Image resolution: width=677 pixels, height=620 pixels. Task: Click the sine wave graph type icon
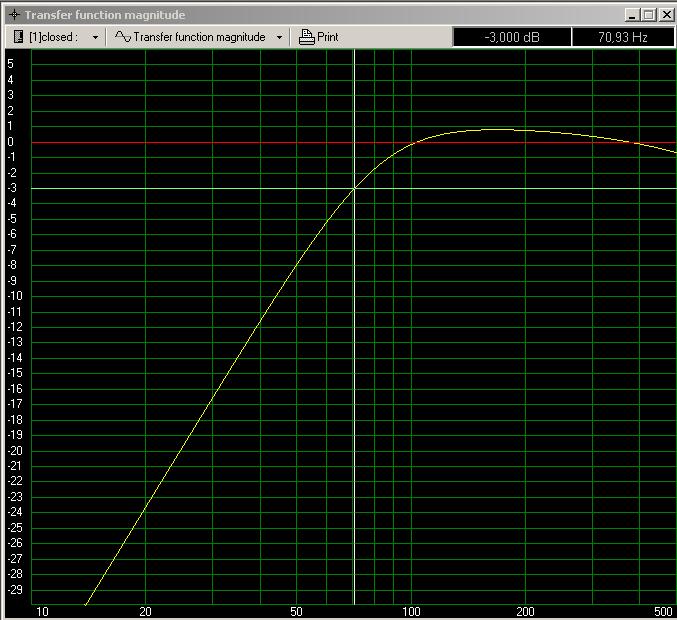tap(123, 37)
